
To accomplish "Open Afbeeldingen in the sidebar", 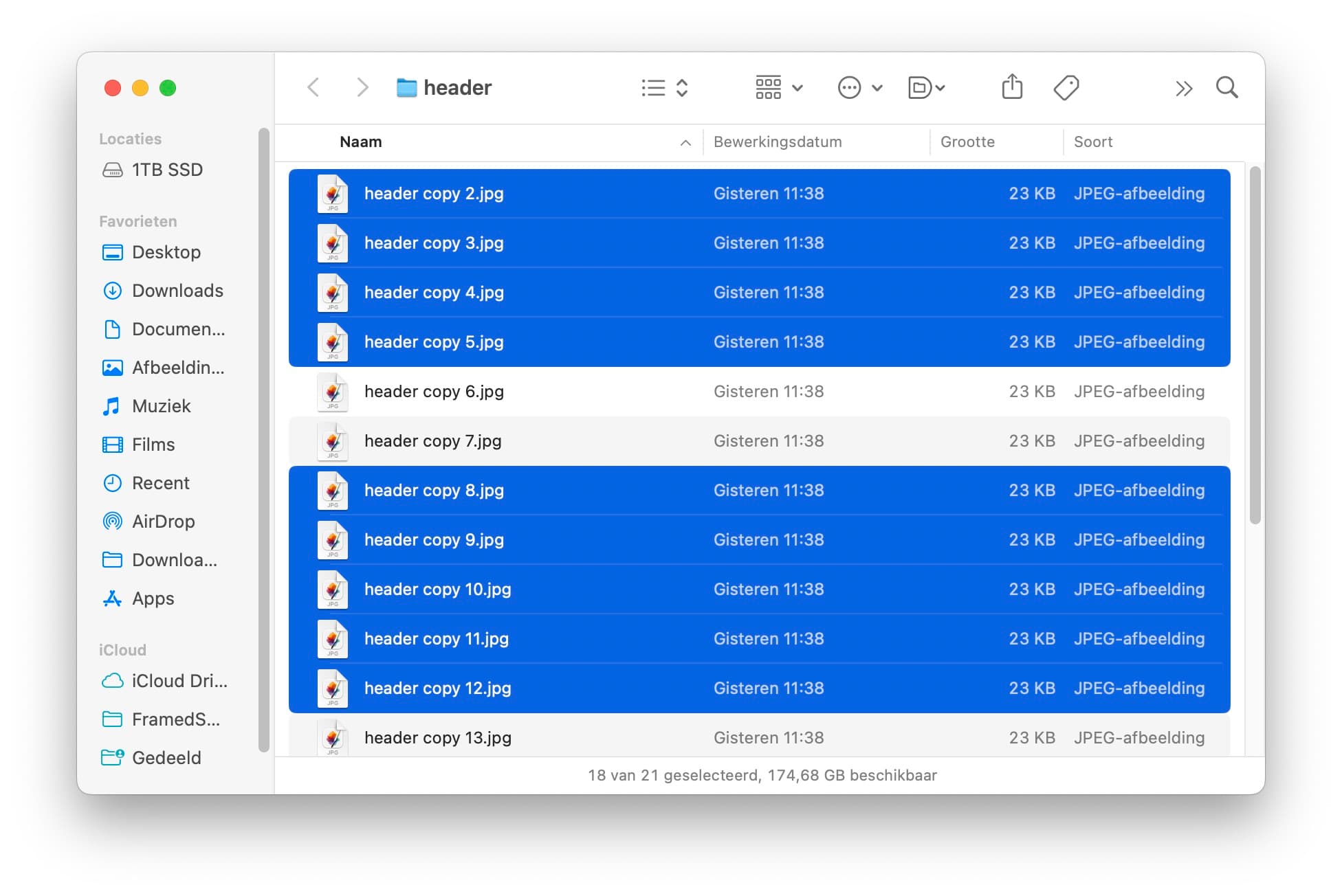I will click(177, 368).
